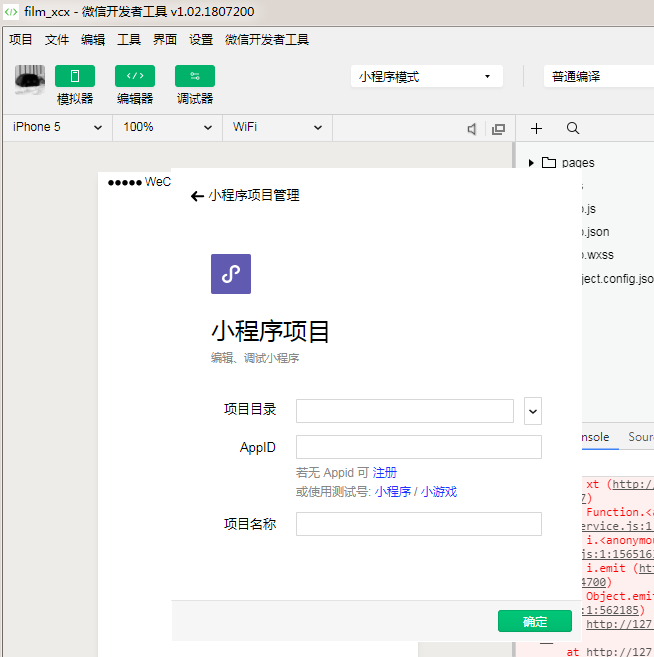Open the 文件 menu
Viewport: 654px width, 657px height.
(x=57, y=39)
